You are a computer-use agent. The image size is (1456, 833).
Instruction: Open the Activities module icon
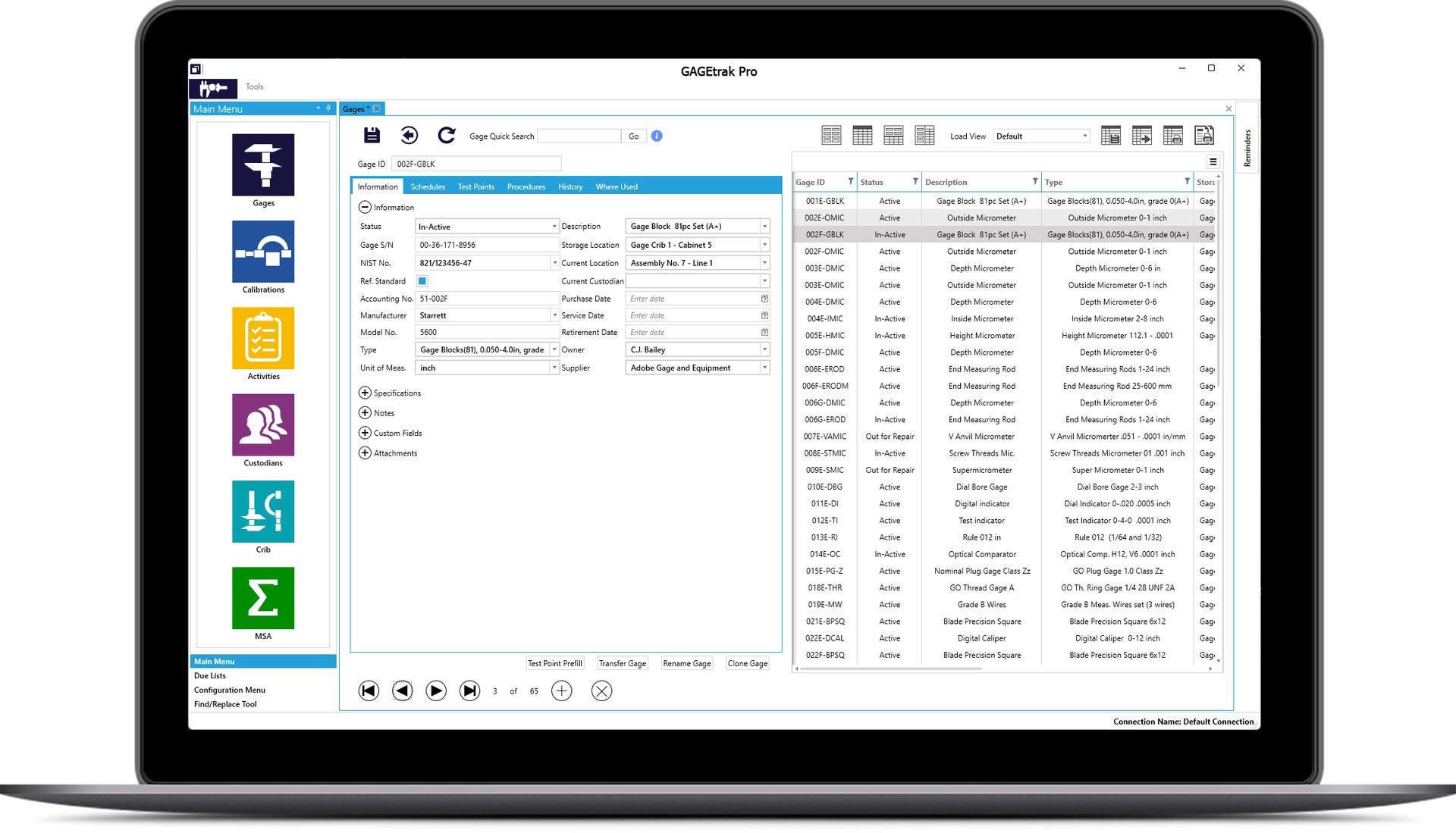[x=263, y=338]
